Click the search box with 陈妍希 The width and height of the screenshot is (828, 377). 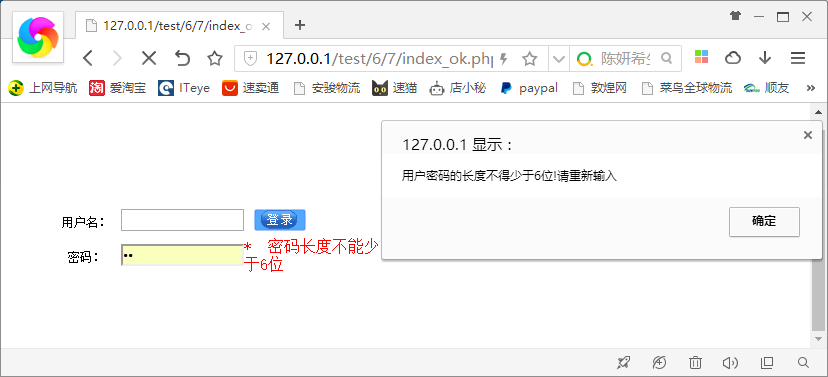626,58
